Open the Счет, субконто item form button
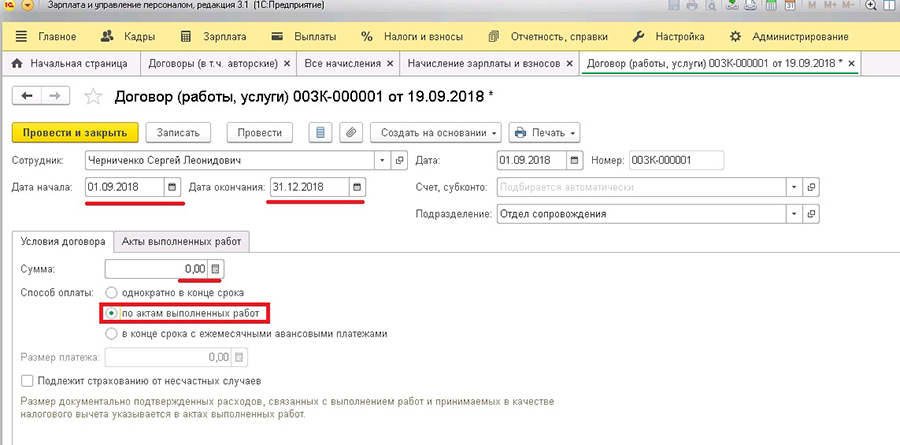900x445 pixels. (x=811, y=187)
